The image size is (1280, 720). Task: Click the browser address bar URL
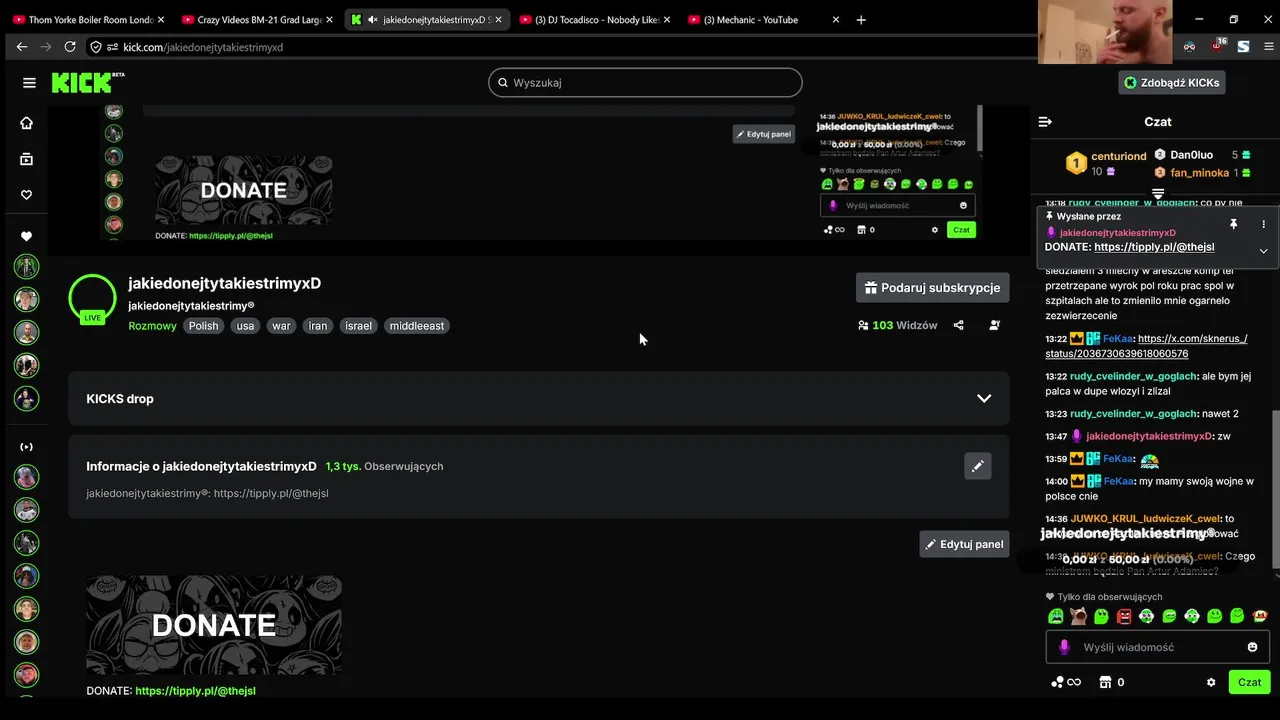(203, 47)
